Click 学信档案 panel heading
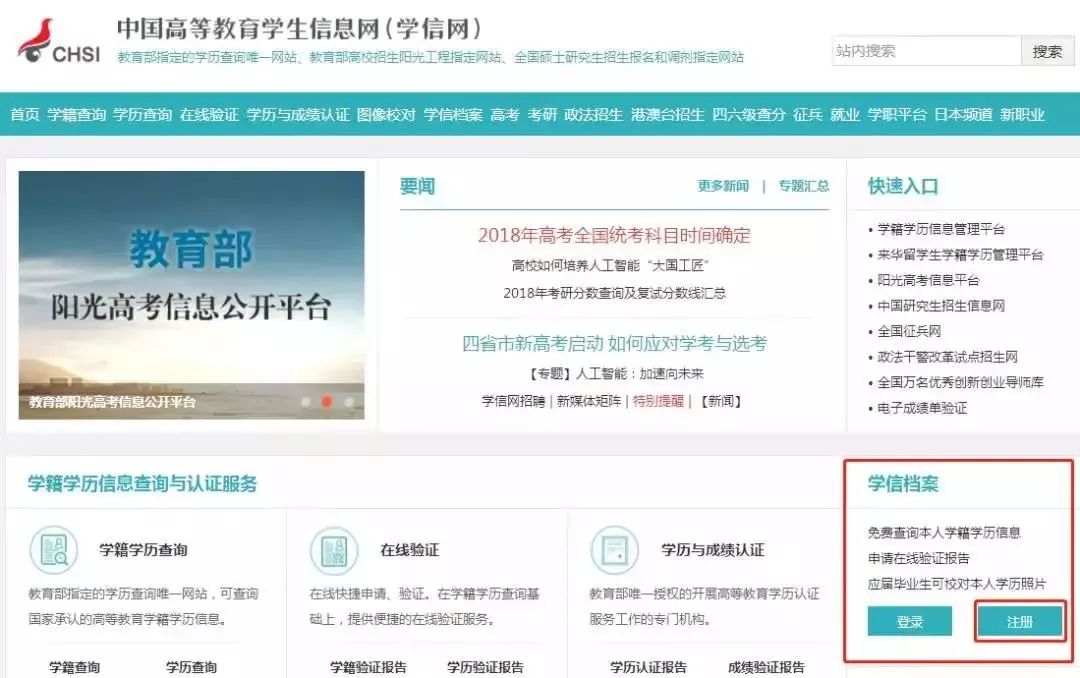This screenshot has height=678, width=1080. coord(903,484)
